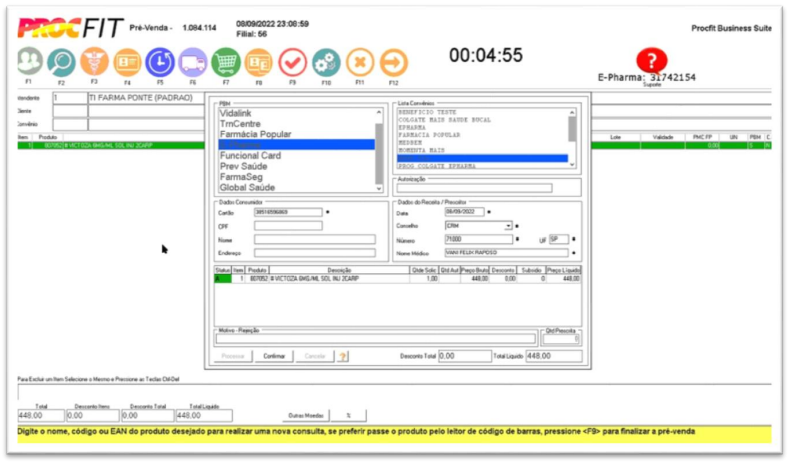Choose Global Saúde in the PBM list
This screenshot has width=790, height=462.
click(247, 187)
